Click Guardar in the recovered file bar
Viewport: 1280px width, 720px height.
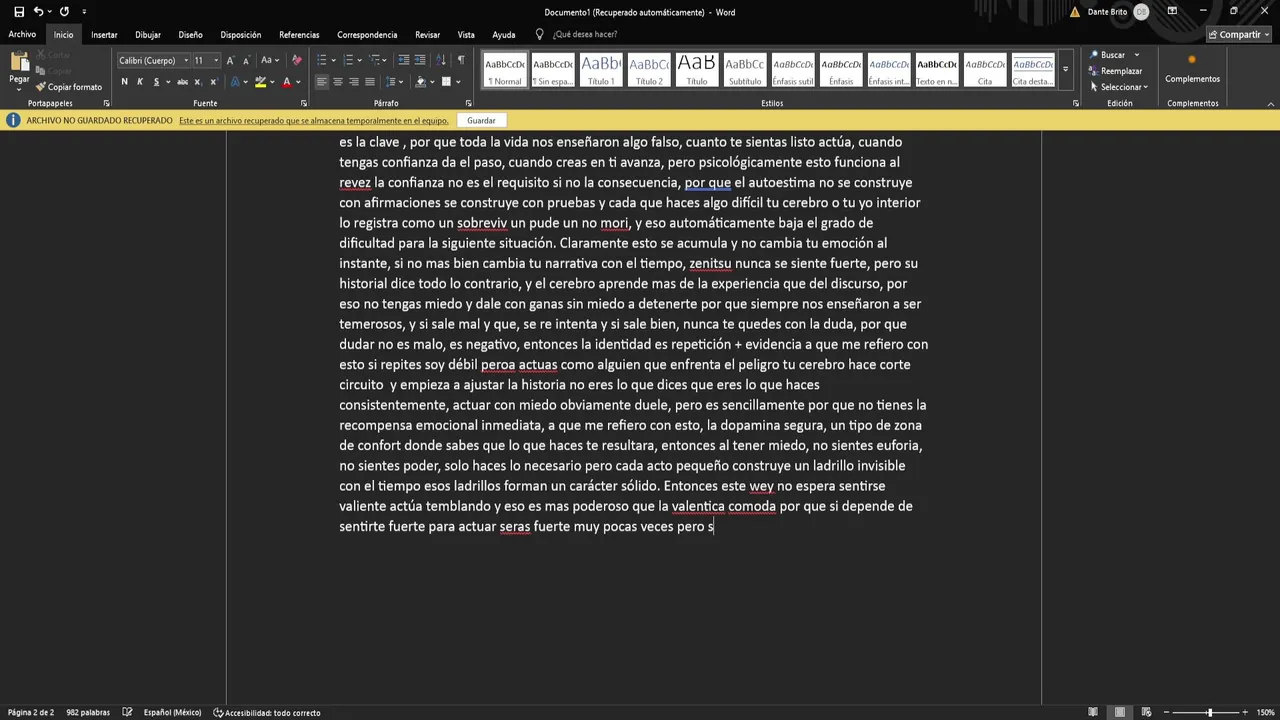[481, 120]
